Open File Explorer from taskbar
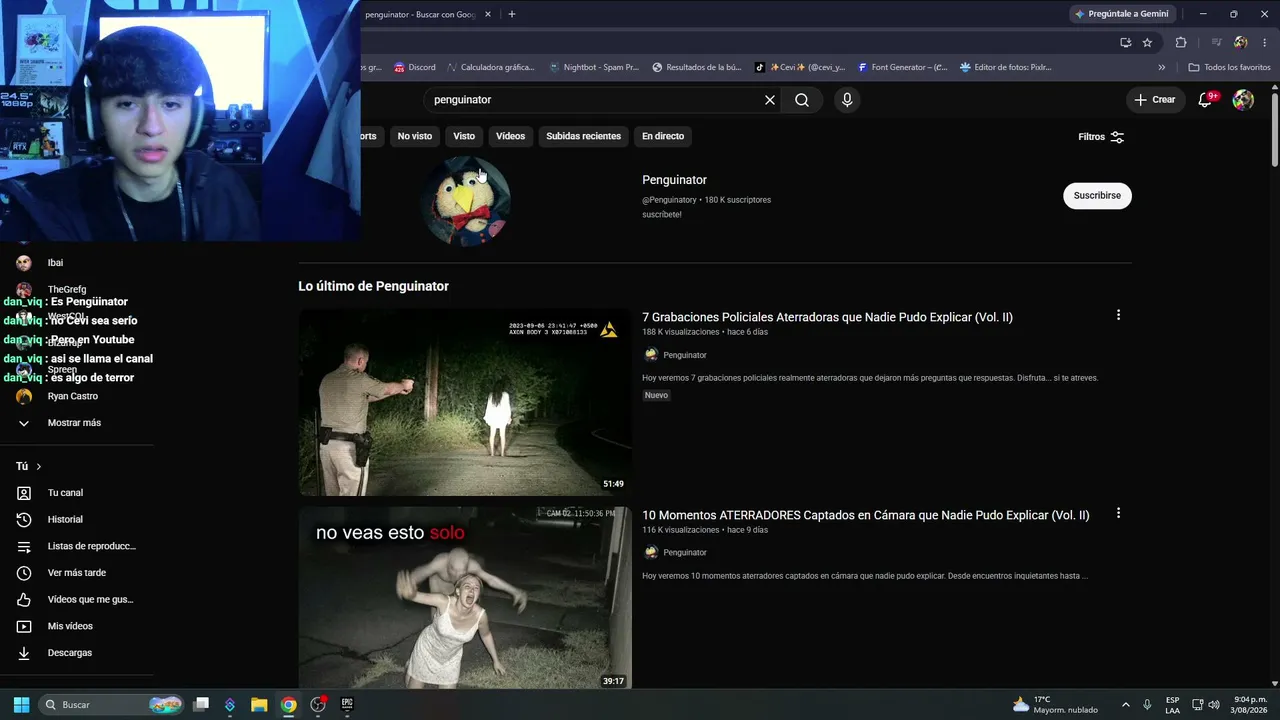Viewport: 1280px width, 720px height. point(259,705)
